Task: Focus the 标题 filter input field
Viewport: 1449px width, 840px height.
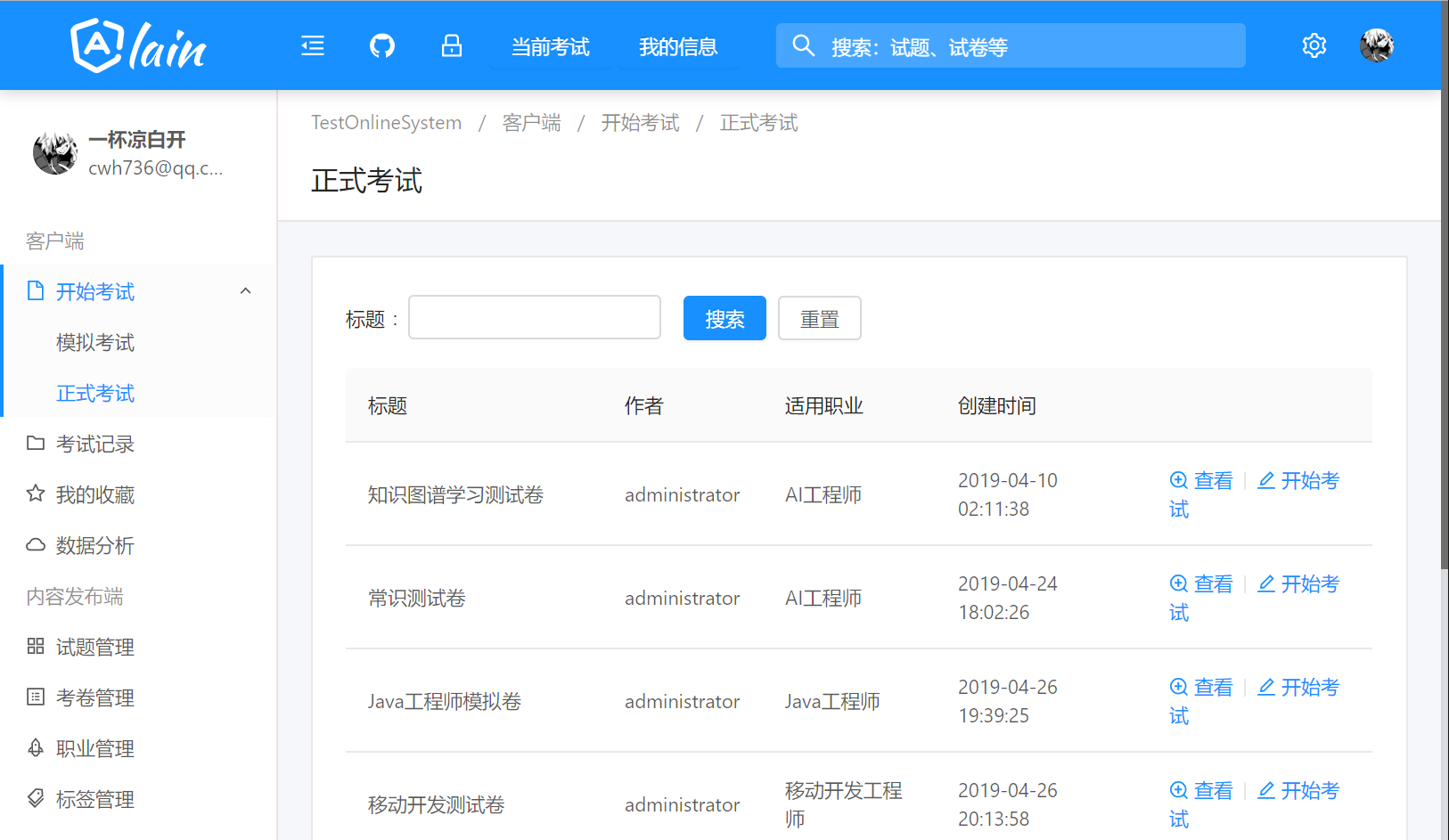Action: pos(535,318)
